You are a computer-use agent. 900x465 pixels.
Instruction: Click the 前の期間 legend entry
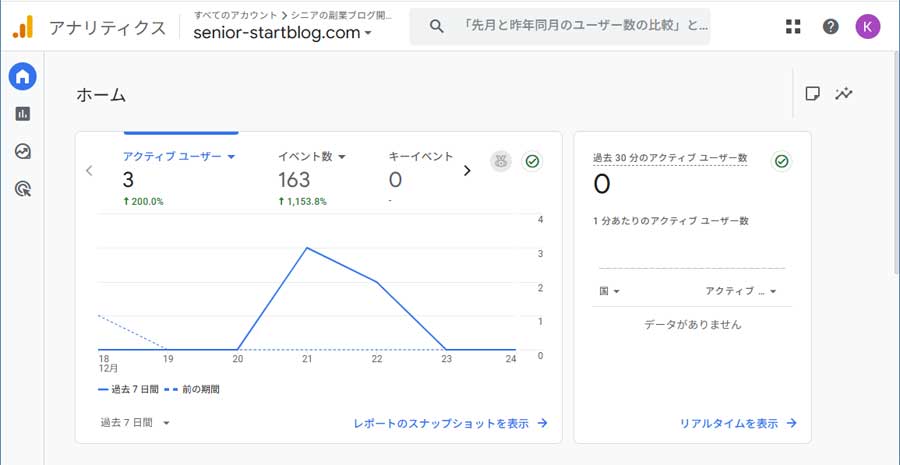[x=192, y=389]
